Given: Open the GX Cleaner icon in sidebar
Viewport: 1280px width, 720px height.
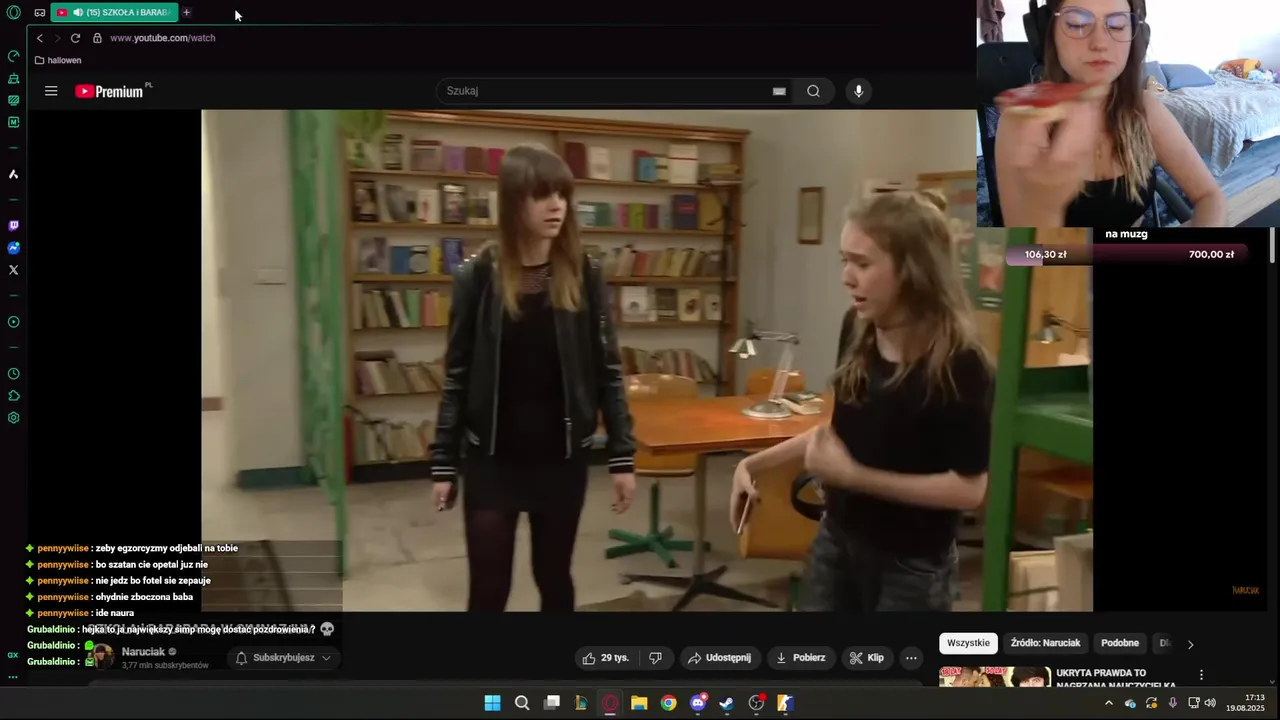Looking at the screenshot, I should (13, 78).
